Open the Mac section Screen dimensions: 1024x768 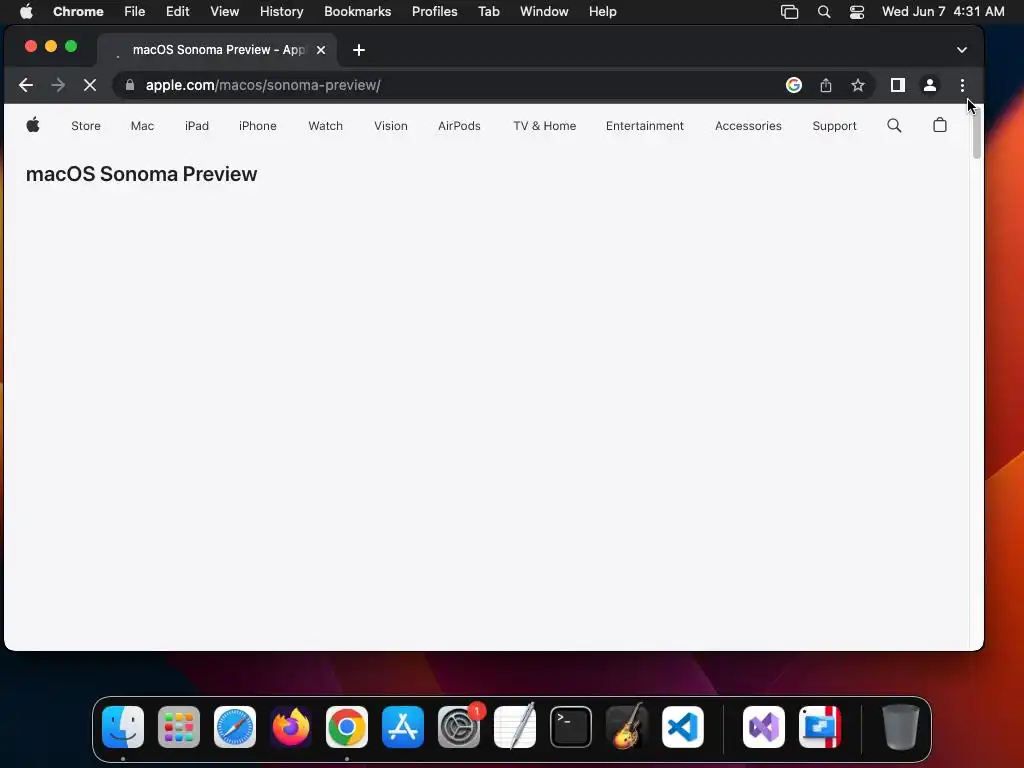pos(142,126)
